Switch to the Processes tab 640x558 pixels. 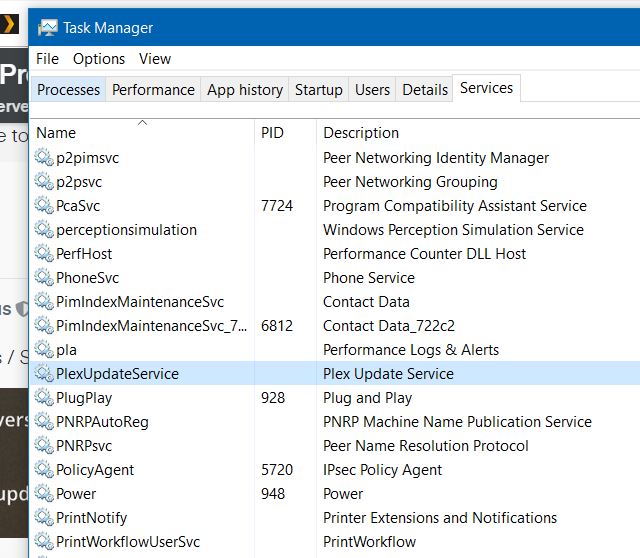pyautogui.click(x=68, y=90)
